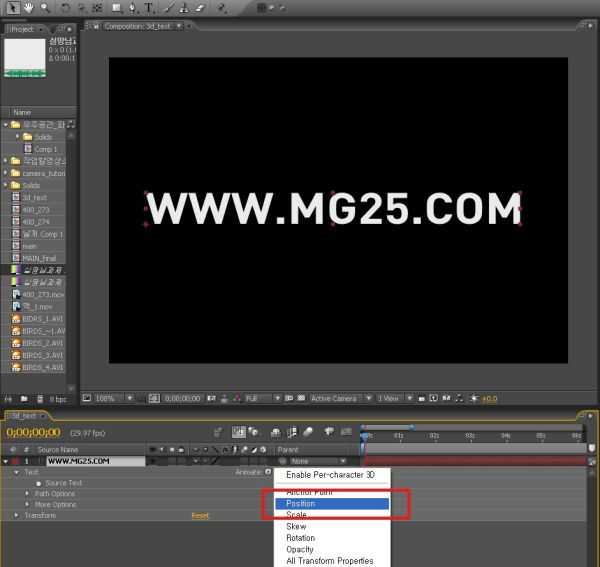The width and height of the screenshot is (600, 567).
Task: Open the Composition 3d_text viewer dropdown
Action: (179, 26)
